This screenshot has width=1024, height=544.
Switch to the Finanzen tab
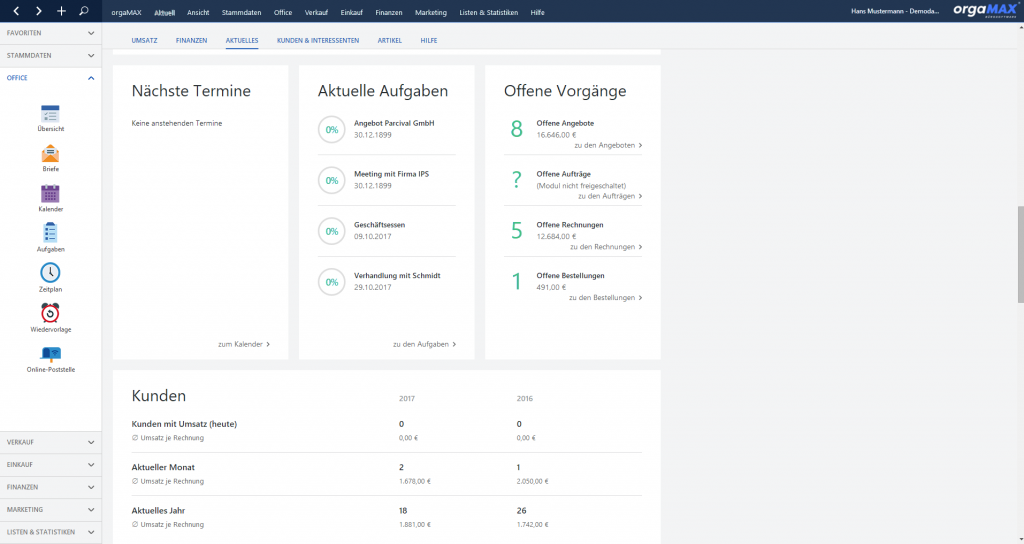(x=191, y=40)
